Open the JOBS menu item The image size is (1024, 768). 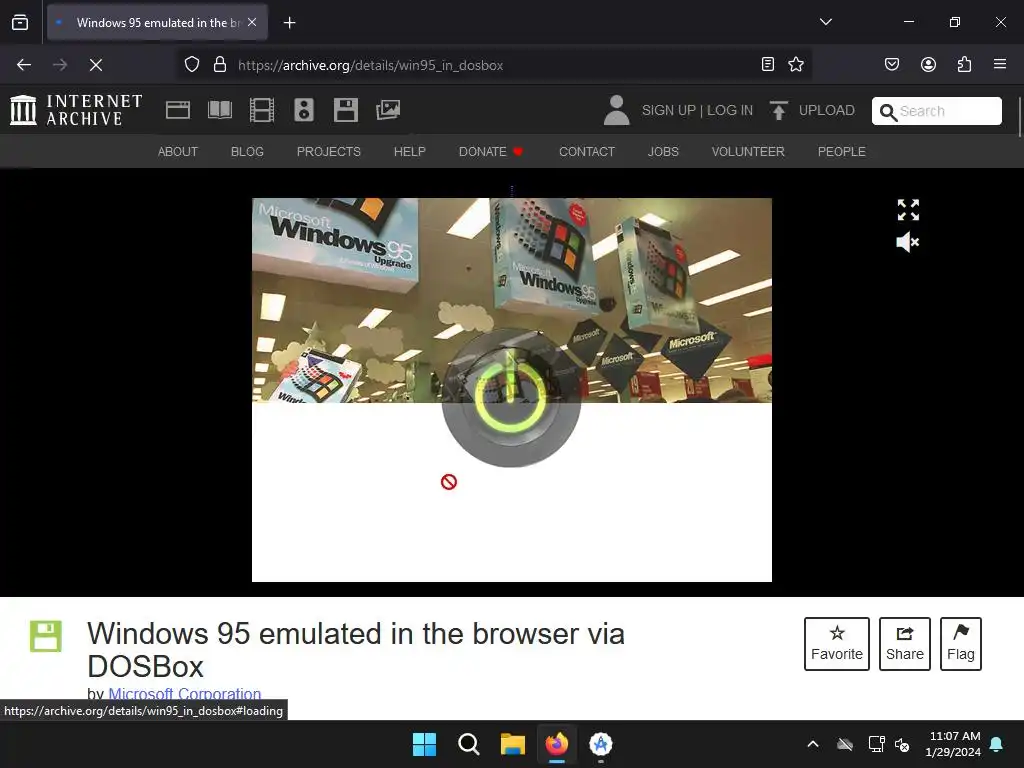[x=663, y=152]
